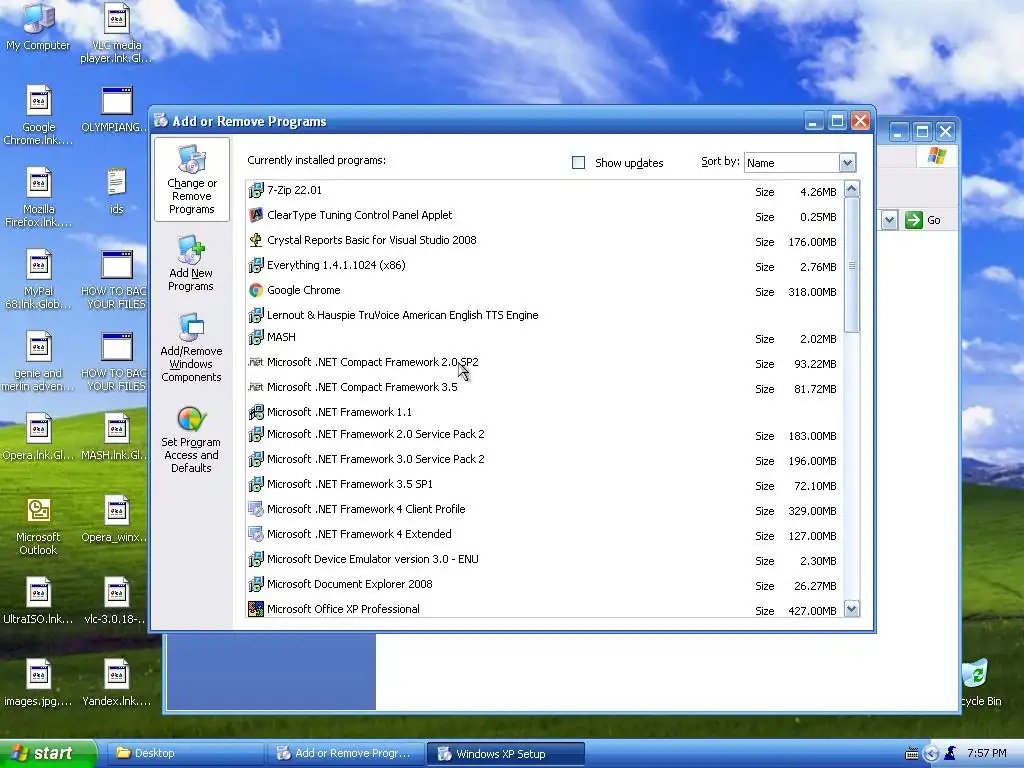Expand hidden tray icons arrow
Screen dimensions: 1024x768
[x=931, y=754]
